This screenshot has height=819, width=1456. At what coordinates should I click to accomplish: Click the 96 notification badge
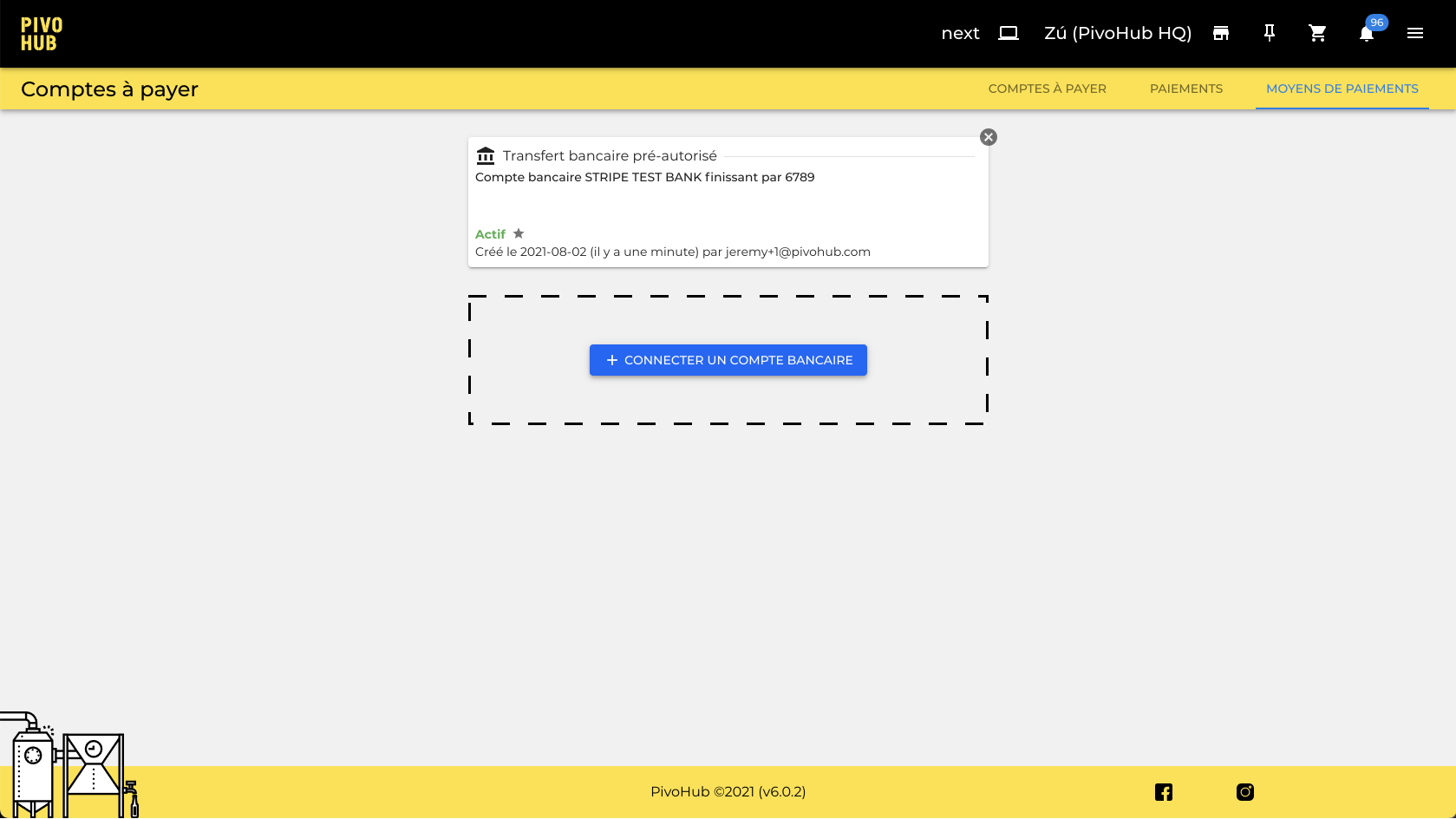click(1377, 23)
